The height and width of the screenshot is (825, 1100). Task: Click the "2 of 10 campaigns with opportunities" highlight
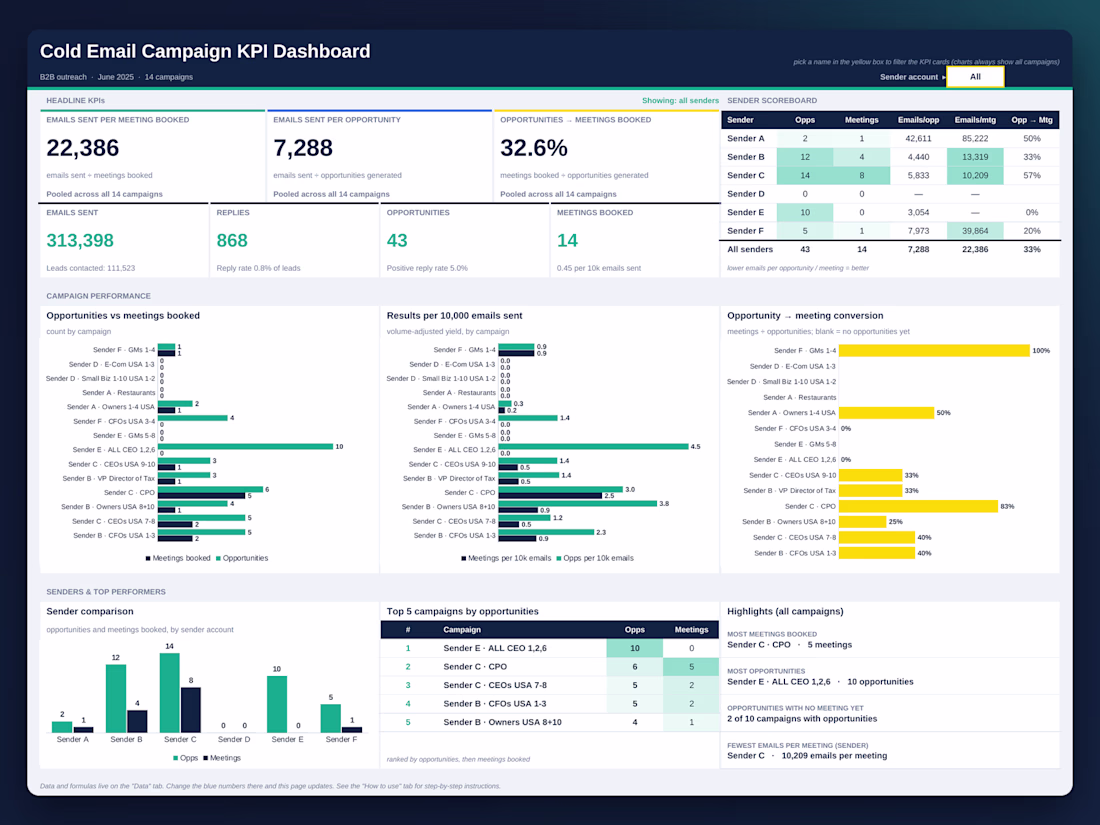coord(802,719)
